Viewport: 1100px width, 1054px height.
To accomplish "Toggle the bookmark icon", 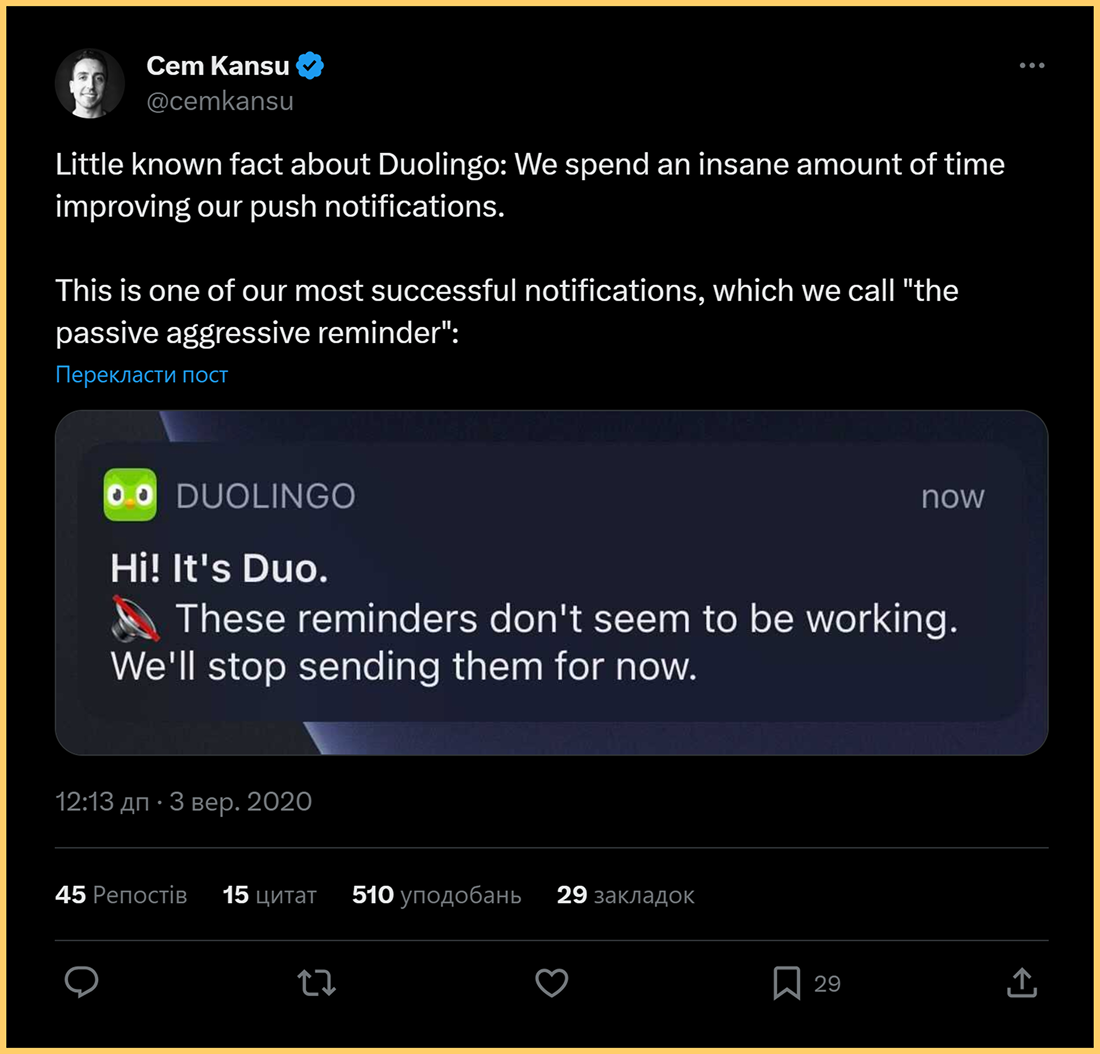I will click(x=787, y=983).
